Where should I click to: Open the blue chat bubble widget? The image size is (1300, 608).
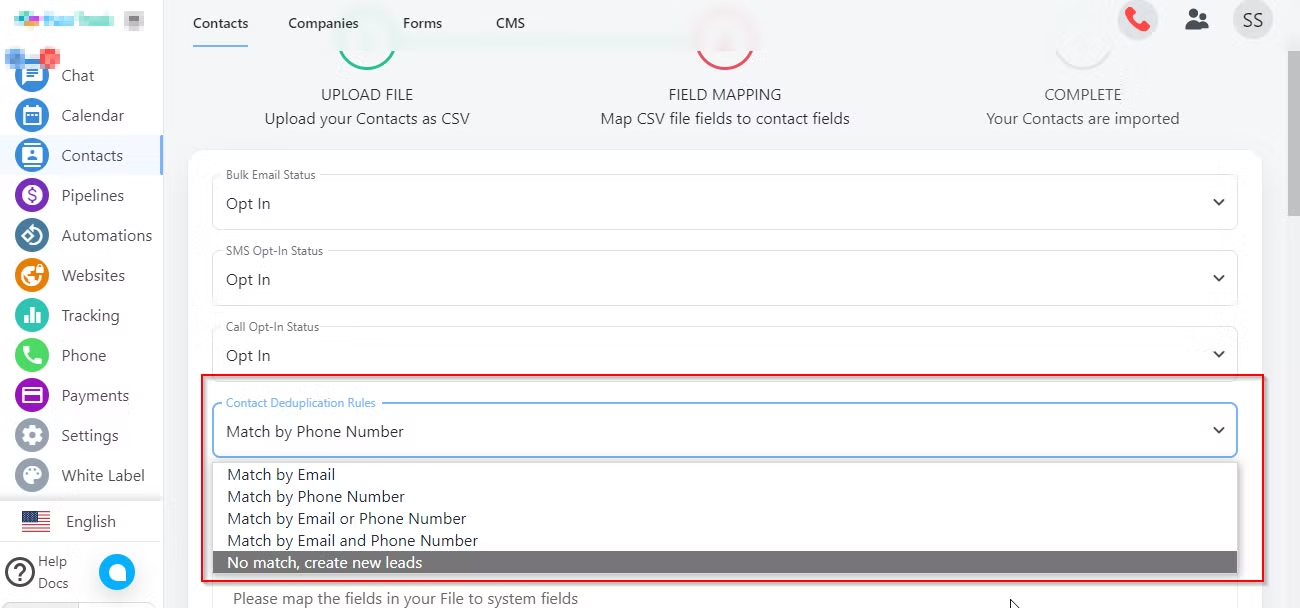pos(117,572)
